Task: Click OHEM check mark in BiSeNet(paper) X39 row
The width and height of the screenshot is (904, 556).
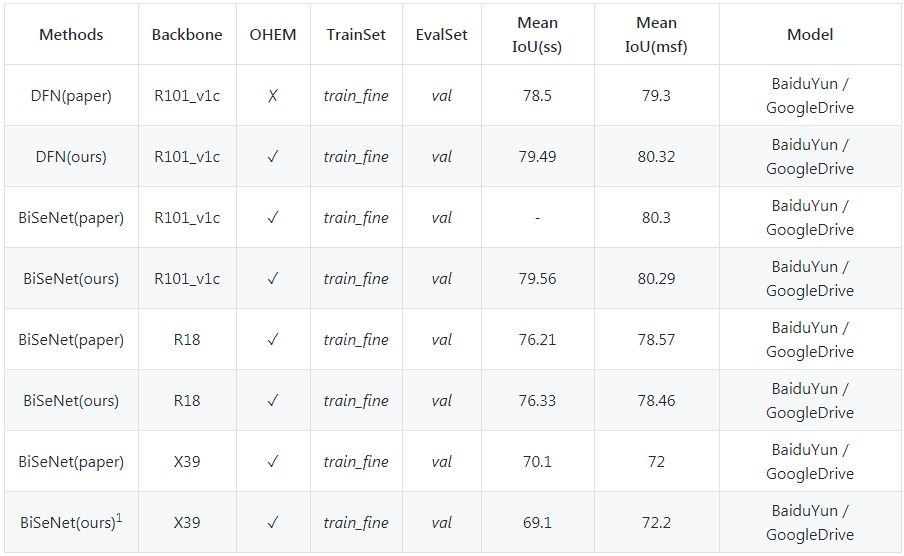Action: coord(273,462)
